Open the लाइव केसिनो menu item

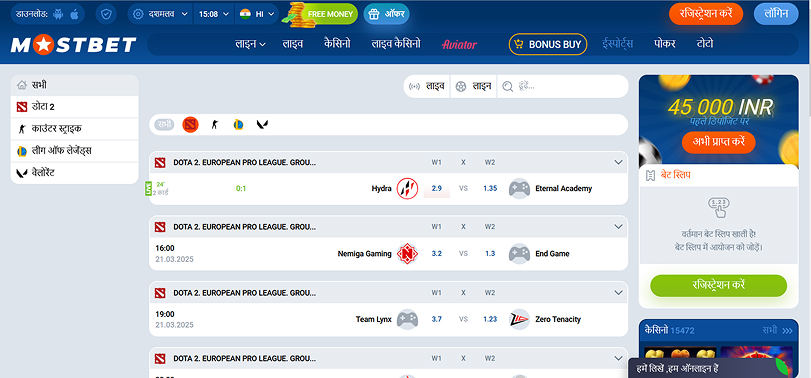click(396, 44)
